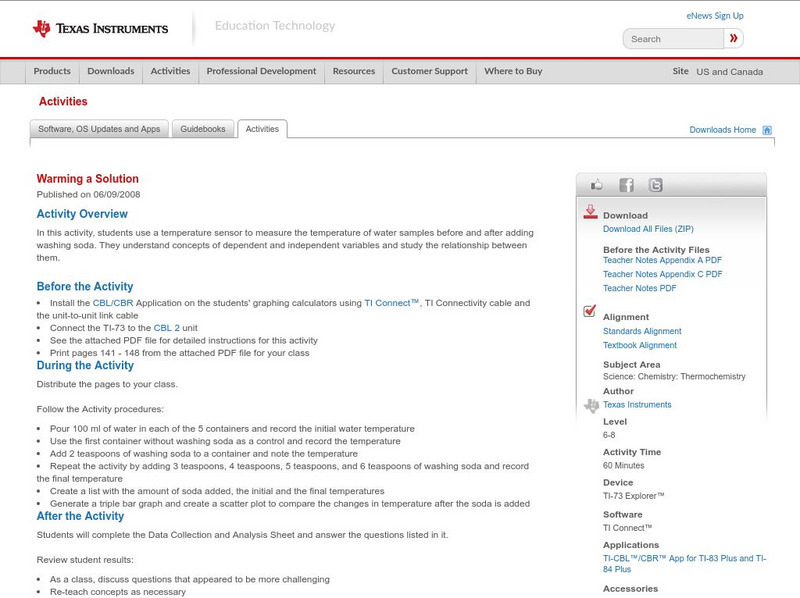800x598 pixels.
Task: Click the Activity Overview heading
Action: (82, 214)
